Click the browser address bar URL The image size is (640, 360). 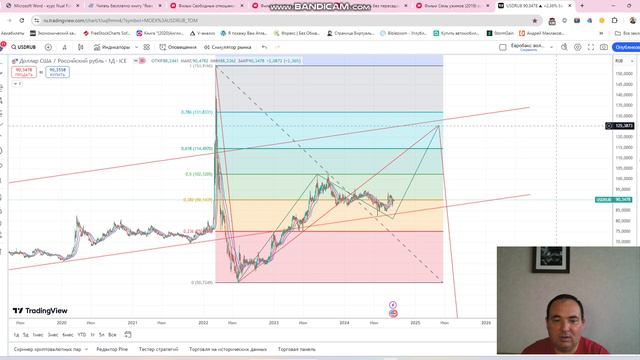point(120,20)
